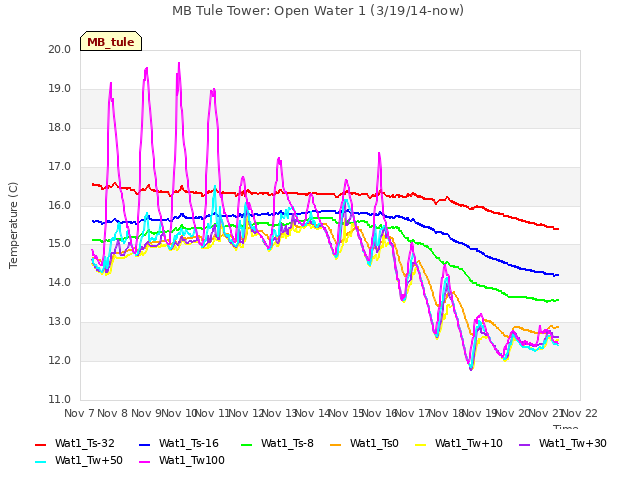Viewport: 640px width, 480px height.
Task: Click the green Wat1_Ts-8 legend swatch
Action: click(247, 444)
